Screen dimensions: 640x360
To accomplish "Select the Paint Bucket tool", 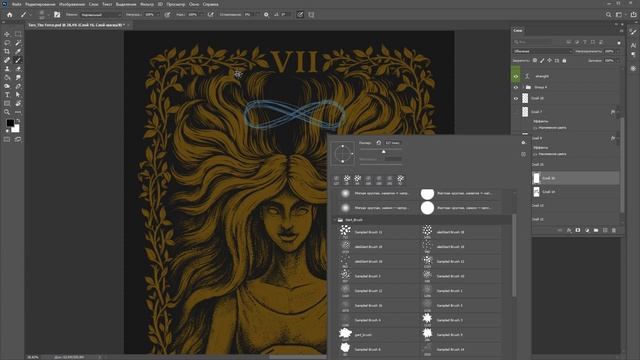I will tap(7, 77).
